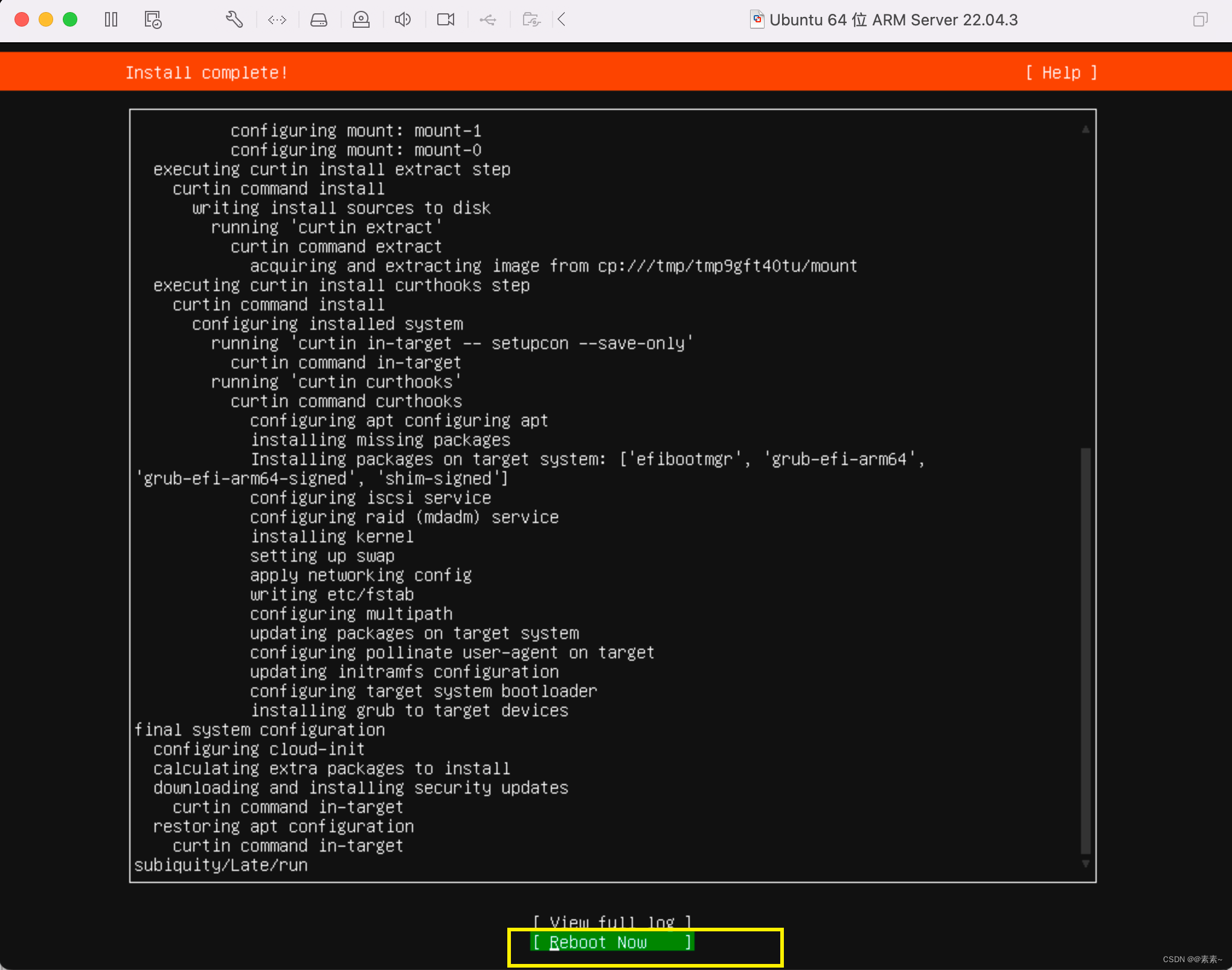Click the network adapter arrows icon
Viewport: 1232px width, 970px height.
277,20
